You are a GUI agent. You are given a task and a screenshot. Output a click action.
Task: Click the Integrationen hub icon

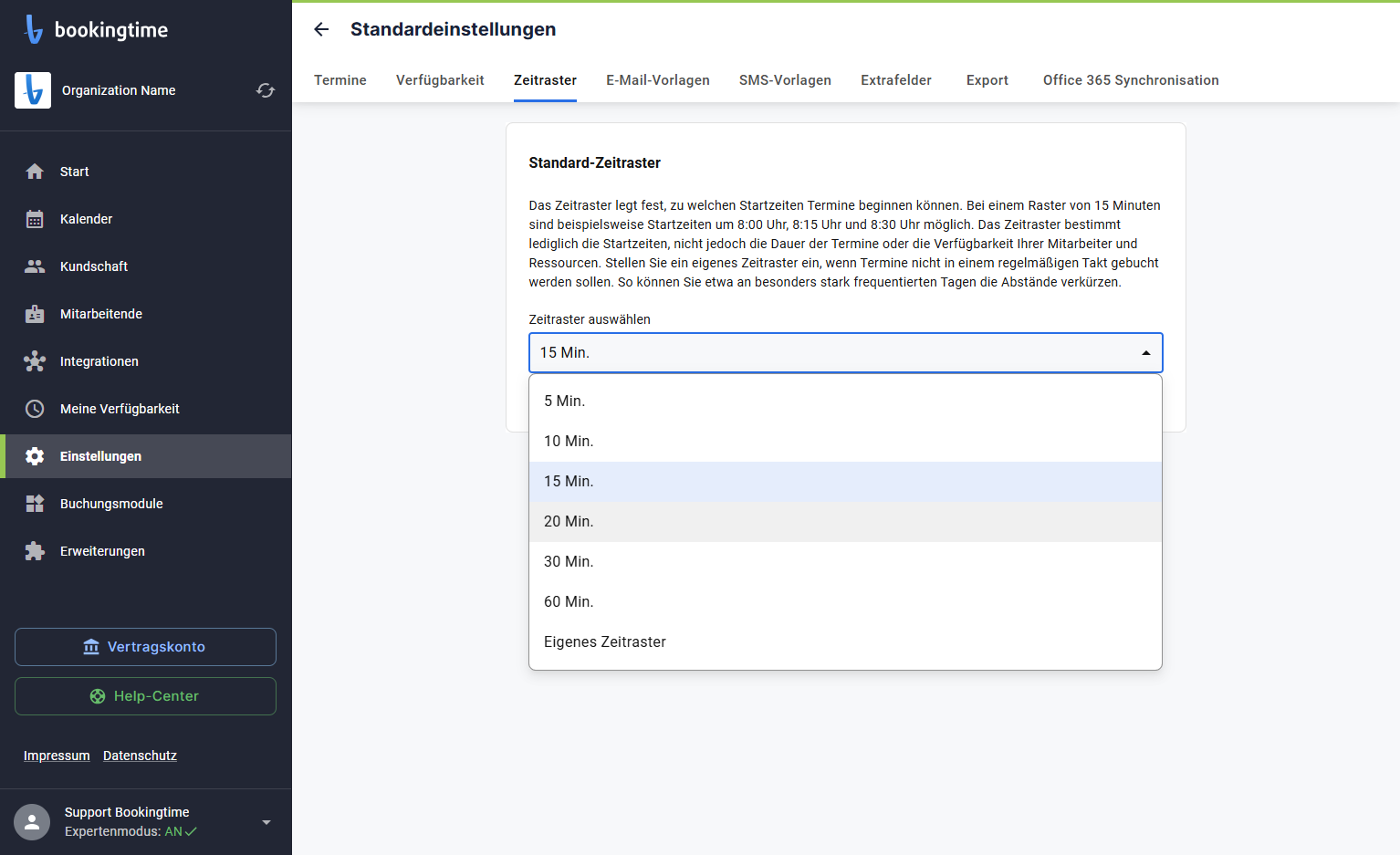[x=35, y=361]
